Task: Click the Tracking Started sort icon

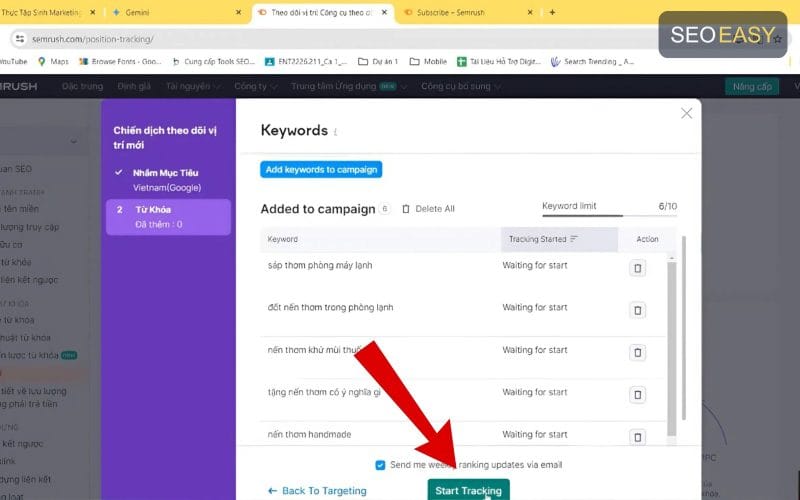Action: pyautogui.click(x=574, y=239)
